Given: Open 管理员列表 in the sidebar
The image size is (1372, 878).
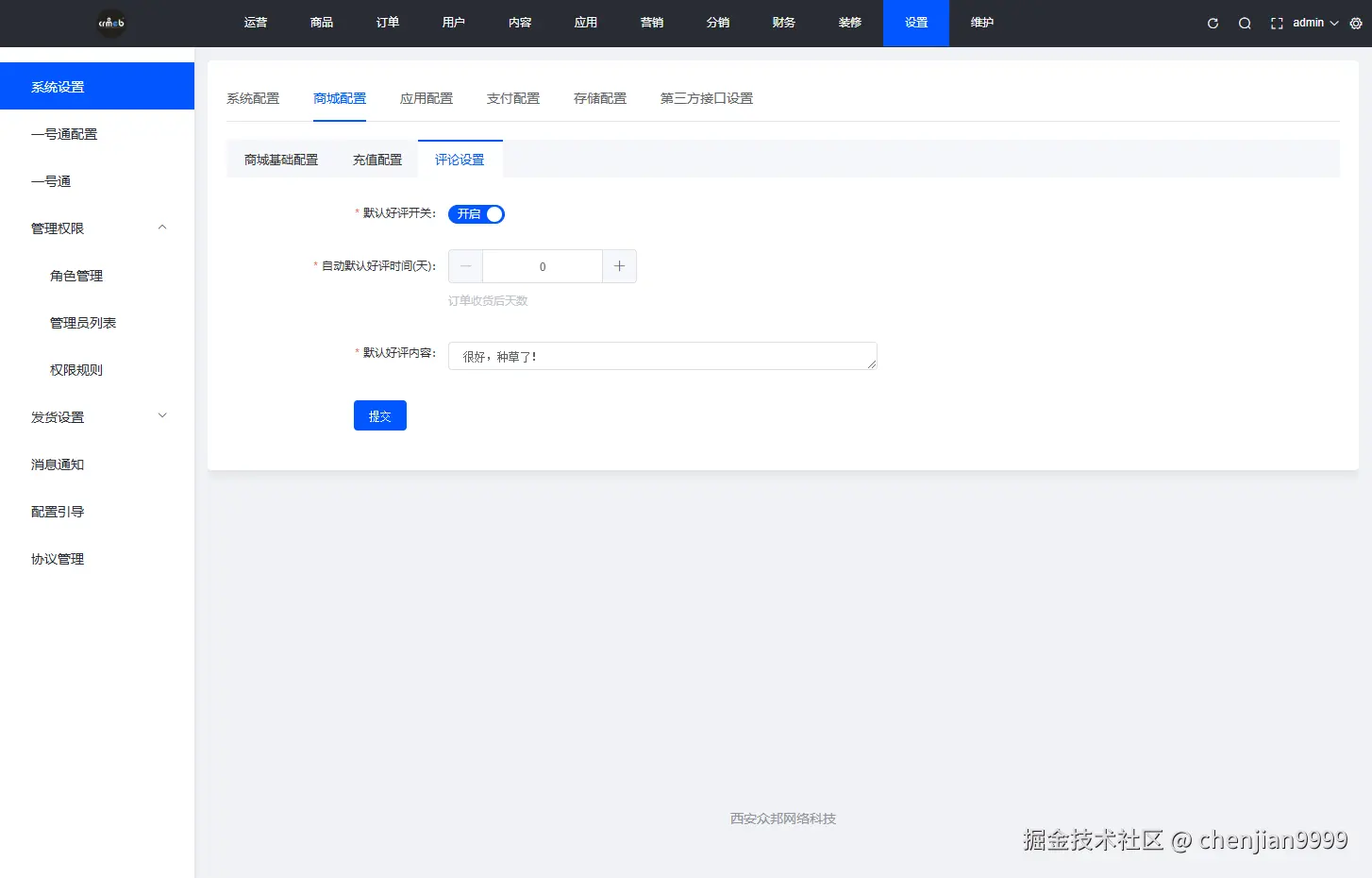Looking at the screenshot, I should [97, 323].
